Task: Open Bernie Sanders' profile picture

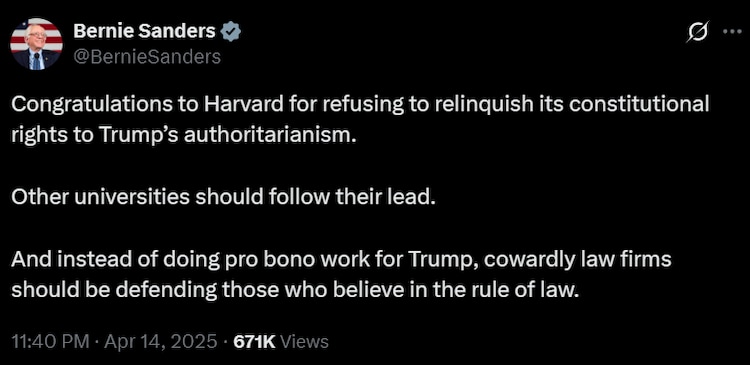Action: tap(36, 44)
